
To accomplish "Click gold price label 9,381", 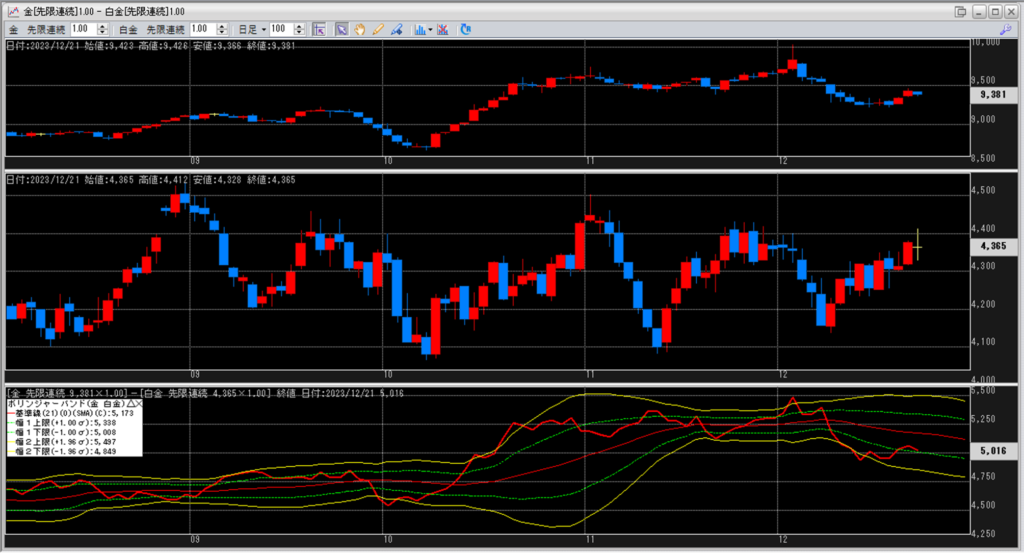I will tap(993, 95).
